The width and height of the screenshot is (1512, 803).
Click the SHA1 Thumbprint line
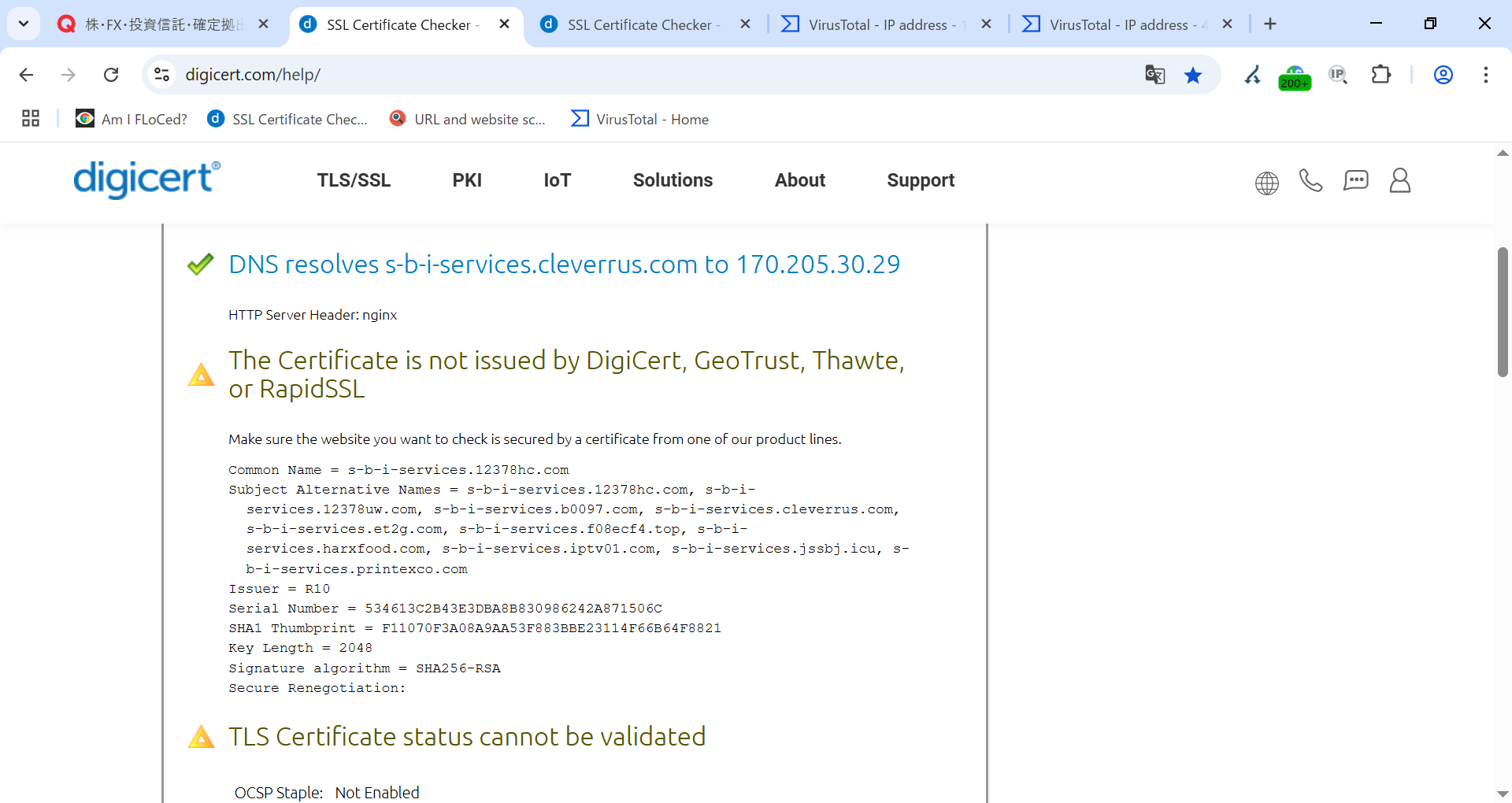pyautogui.click(x=475, y=628)
